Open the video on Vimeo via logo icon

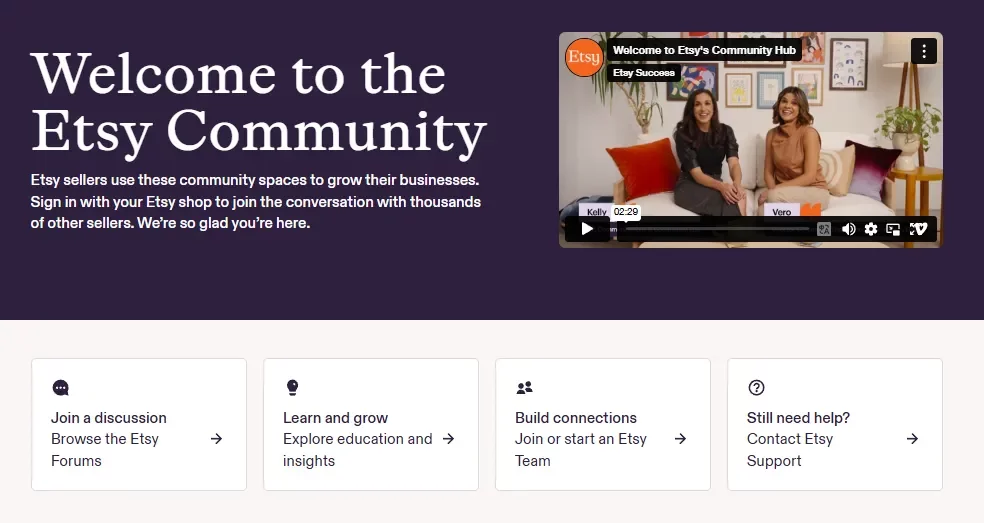[x=918, y=229]
